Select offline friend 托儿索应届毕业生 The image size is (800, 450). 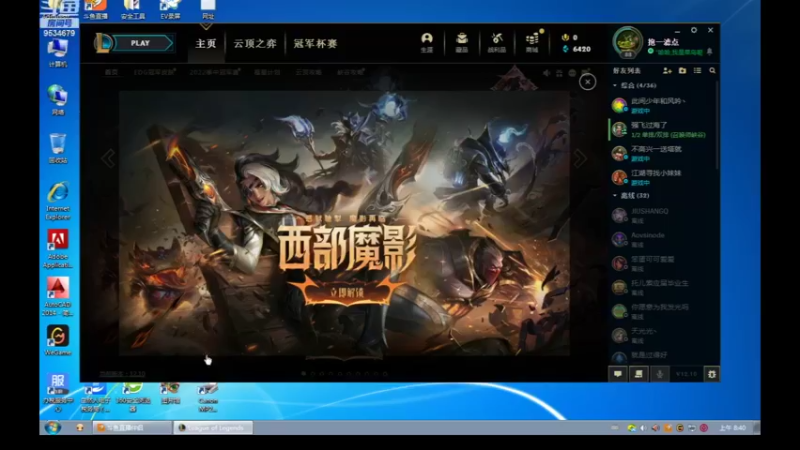[661, 287]
